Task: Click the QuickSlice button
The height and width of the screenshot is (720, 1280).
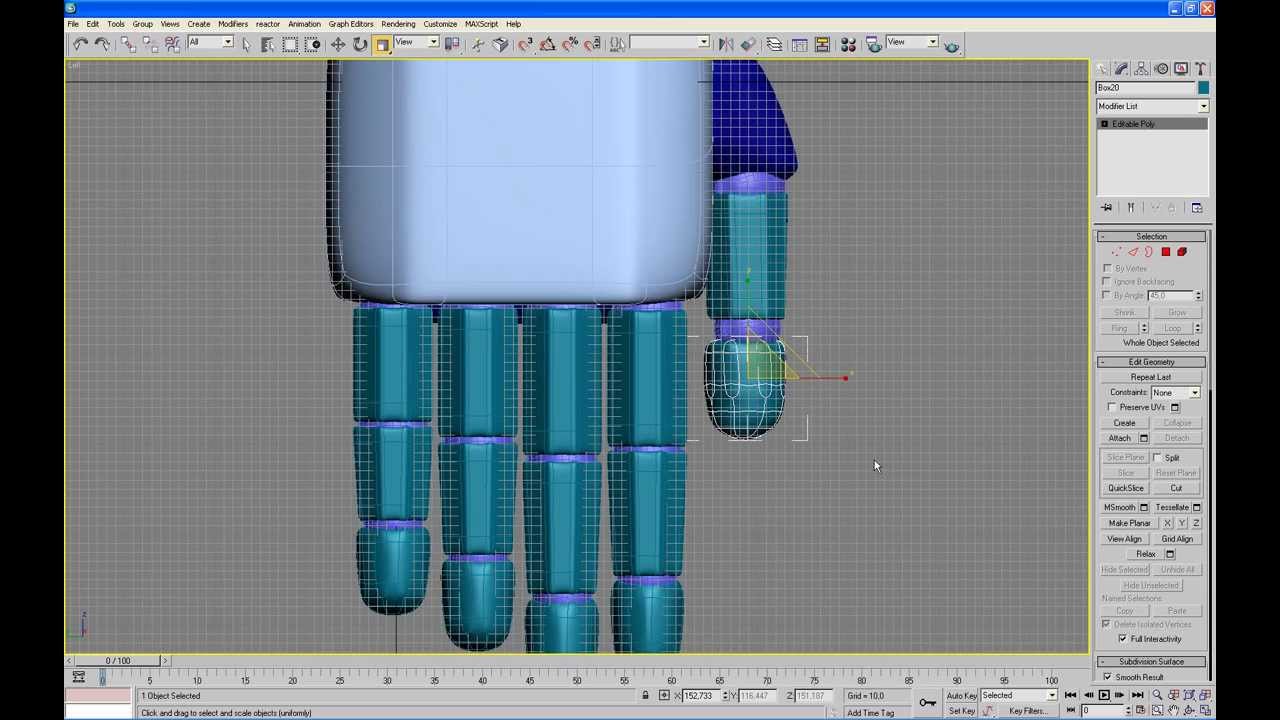Action: point(1126,488)
